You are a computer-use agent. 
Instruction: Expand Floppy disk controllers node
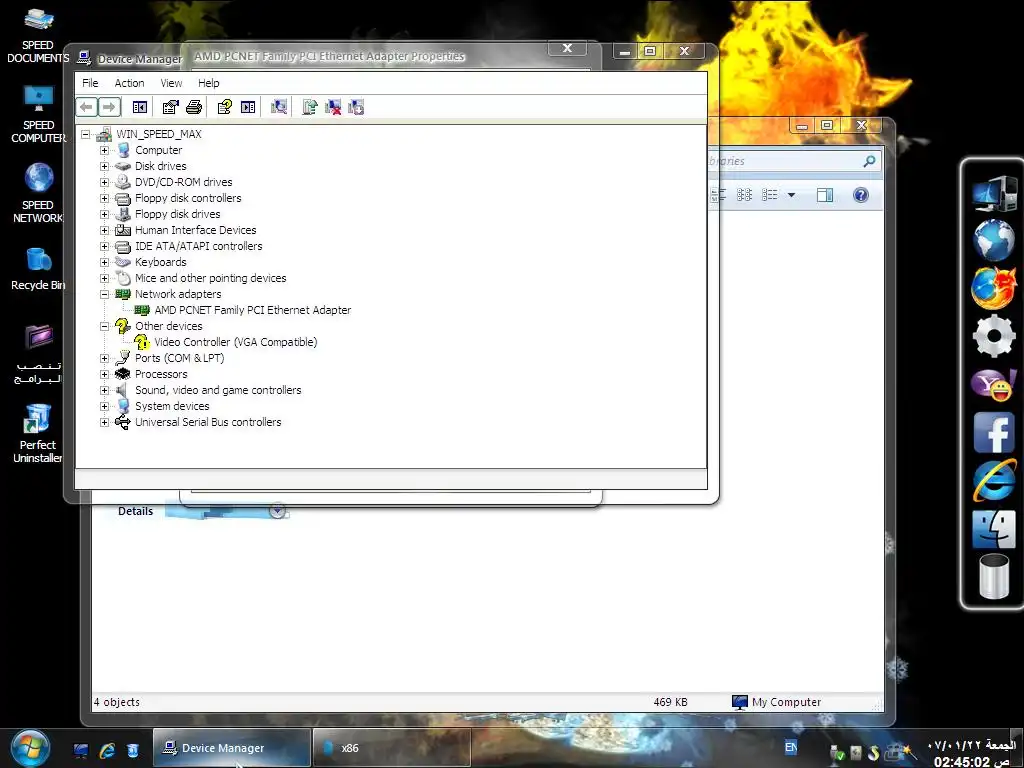click(104, 198)
